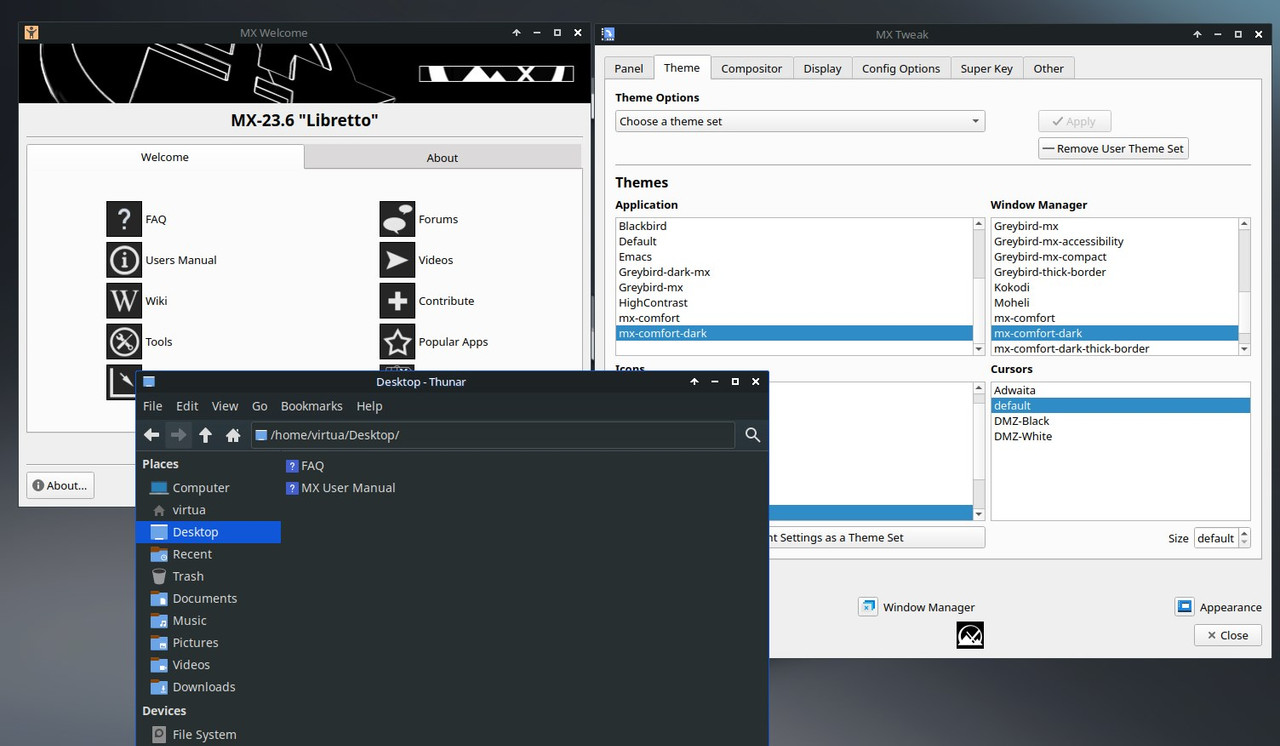Select DMZ-Black cursor theme
This screenshot has height=746, width=1280.
tap(1120, 421)
